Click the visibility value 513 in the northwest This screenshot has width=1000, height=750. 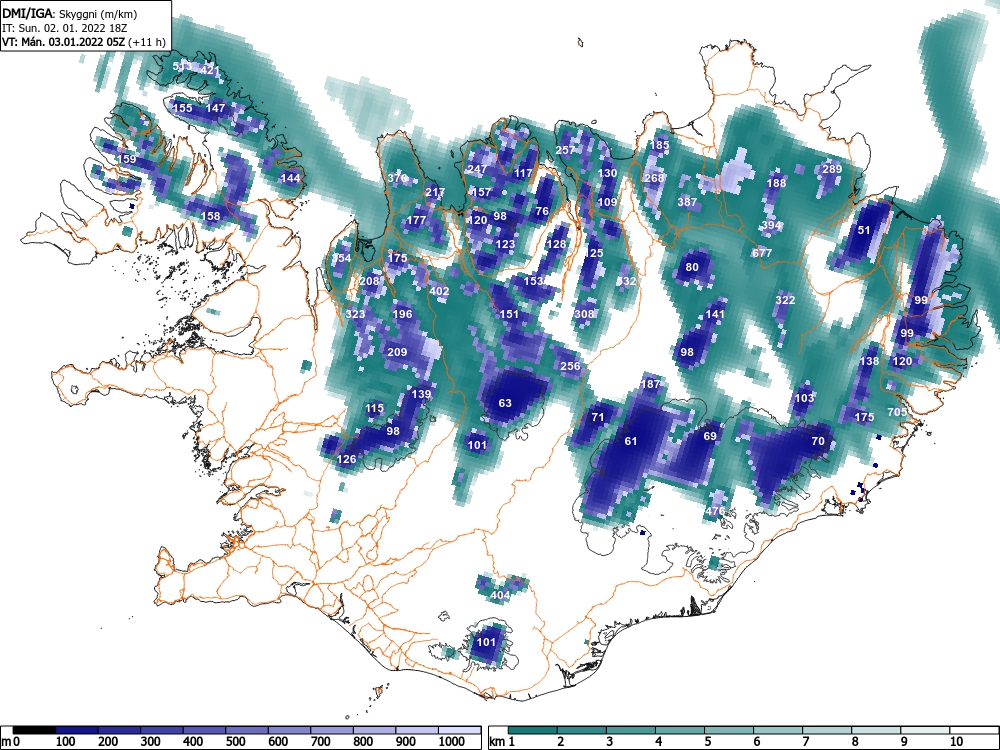tap(182, 66)
